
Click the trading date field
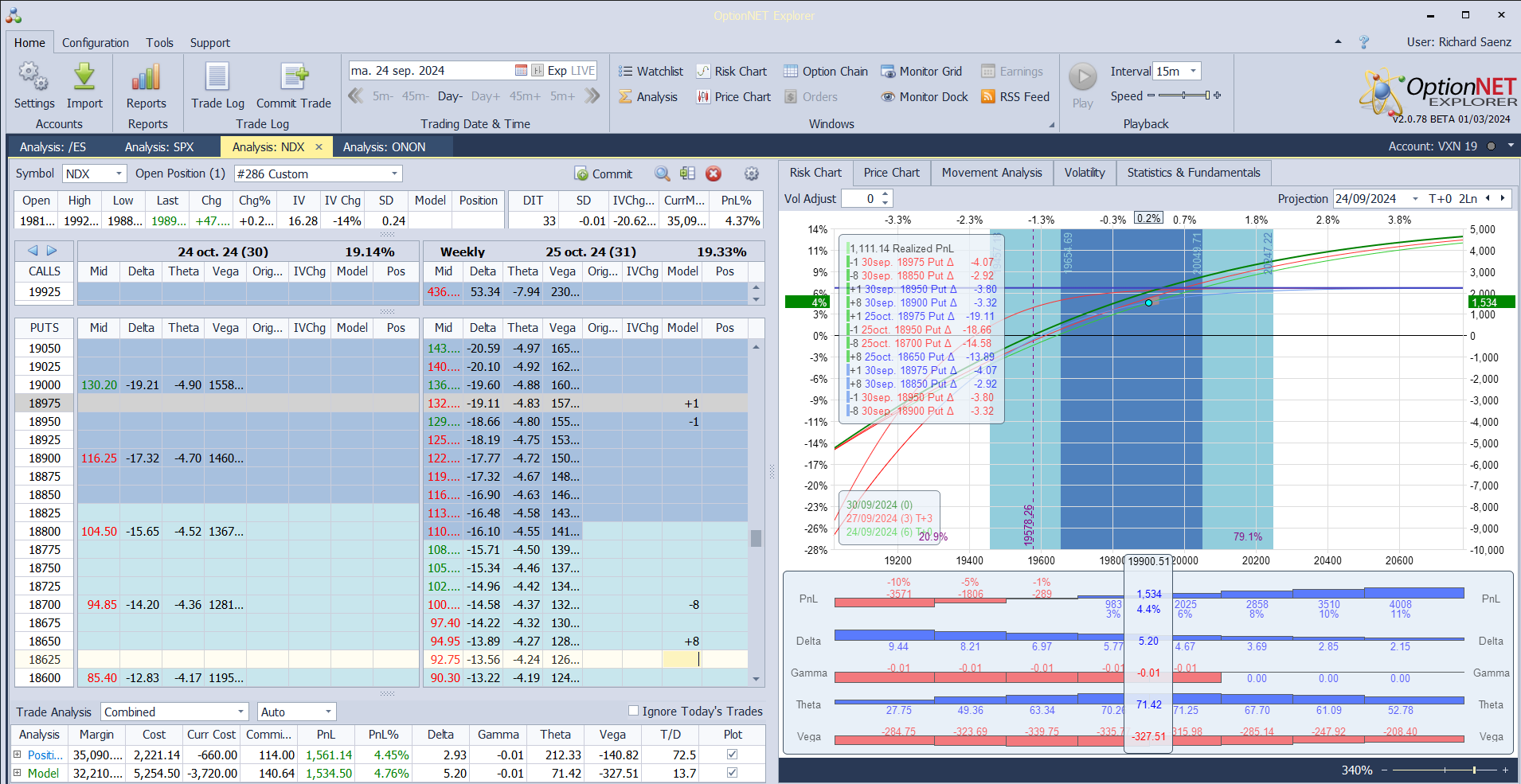(x=430, y=71)
